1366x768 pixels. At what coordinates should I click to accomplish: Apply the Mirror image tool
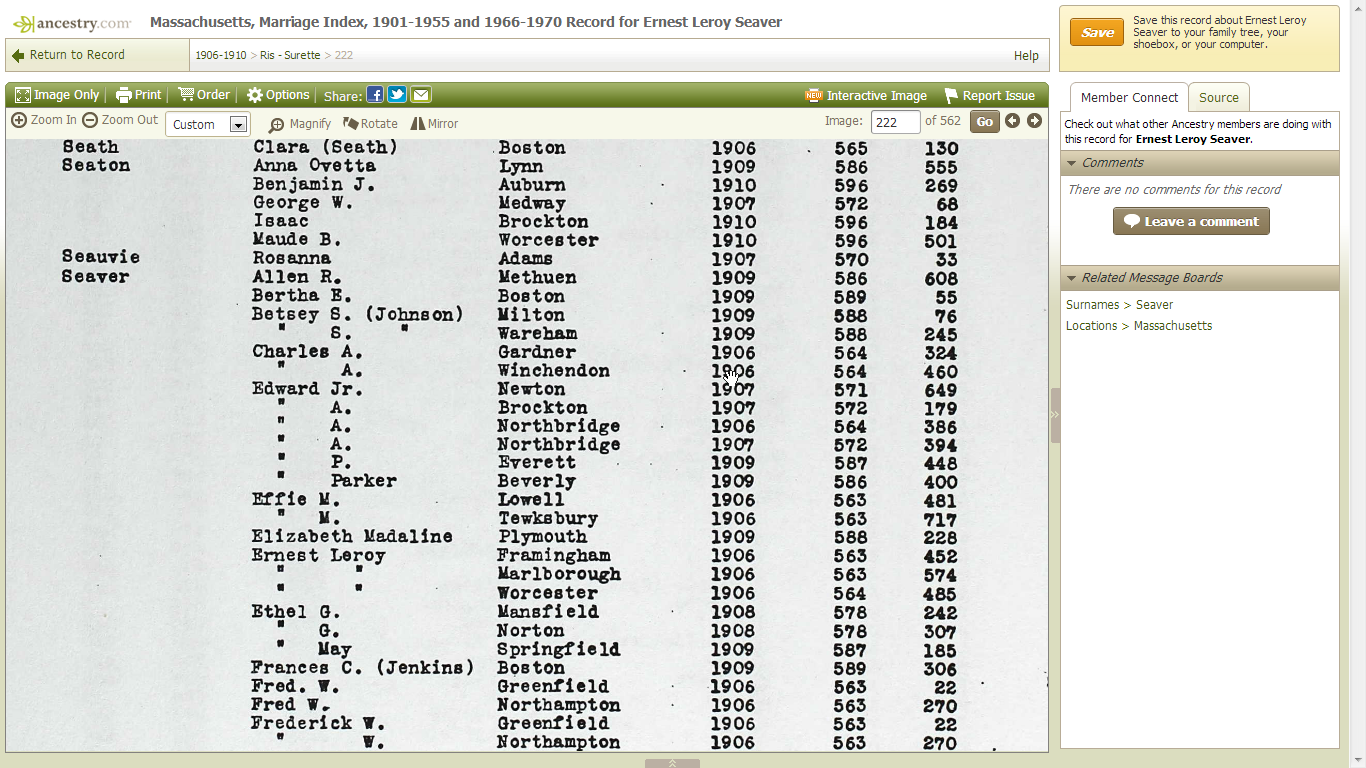434,124
